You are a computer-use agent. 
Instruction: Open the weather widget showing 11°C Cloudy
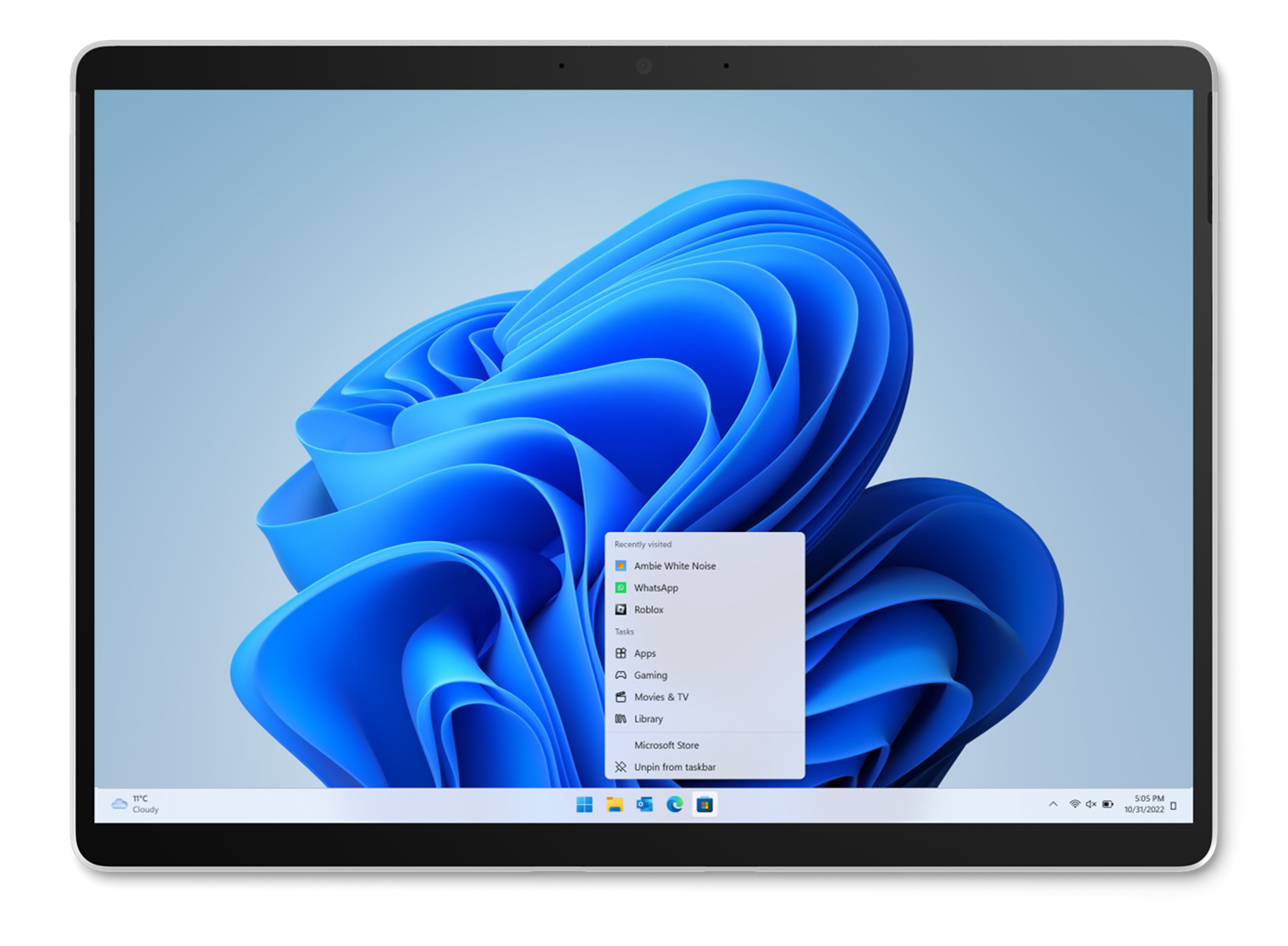pyautogui.click(x=136, y=804)
